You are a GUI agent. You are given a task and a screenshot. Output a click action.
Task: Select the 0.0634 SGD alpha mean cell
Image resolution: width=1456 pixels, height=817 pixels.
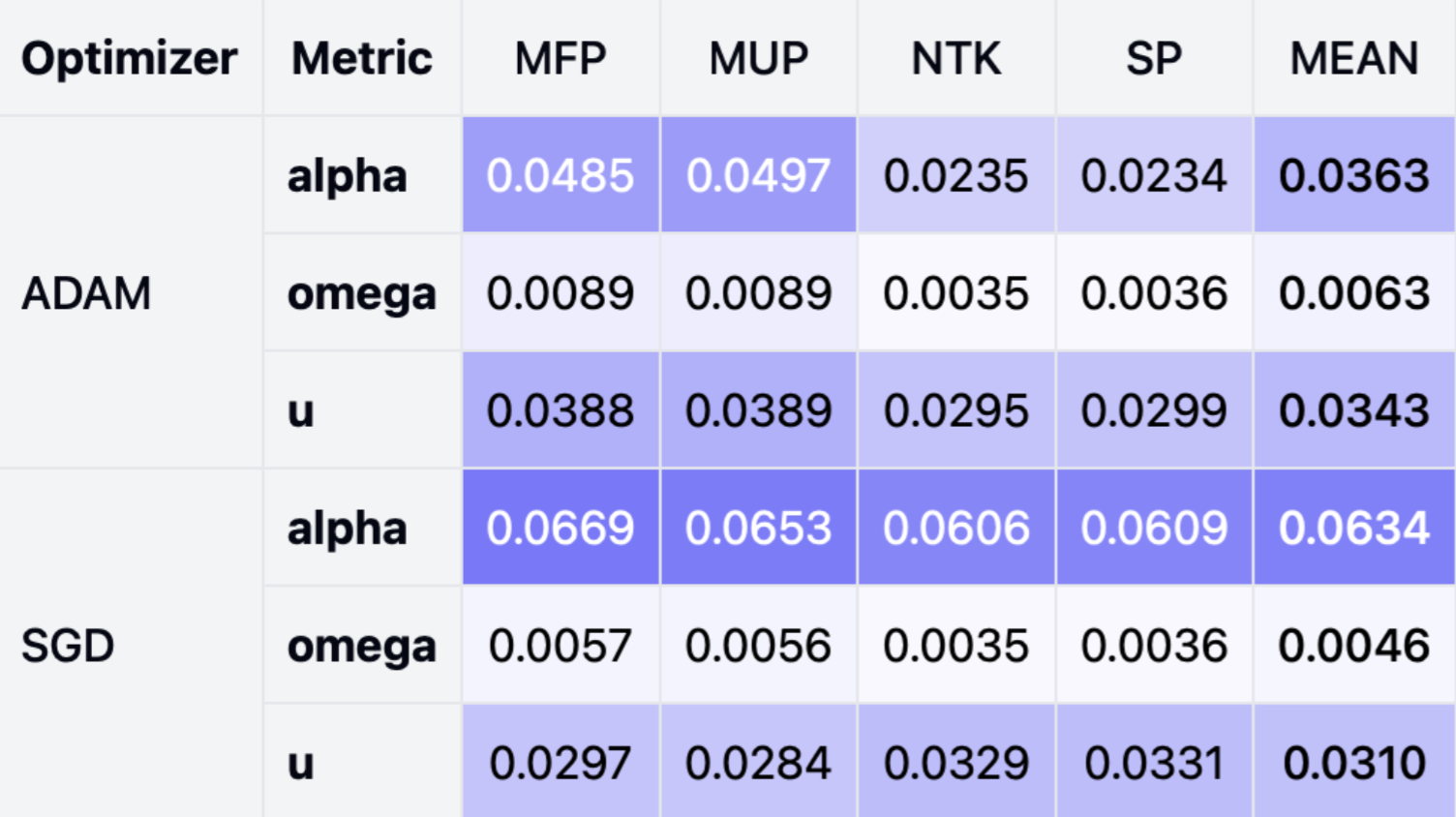tap(1353, 528)
